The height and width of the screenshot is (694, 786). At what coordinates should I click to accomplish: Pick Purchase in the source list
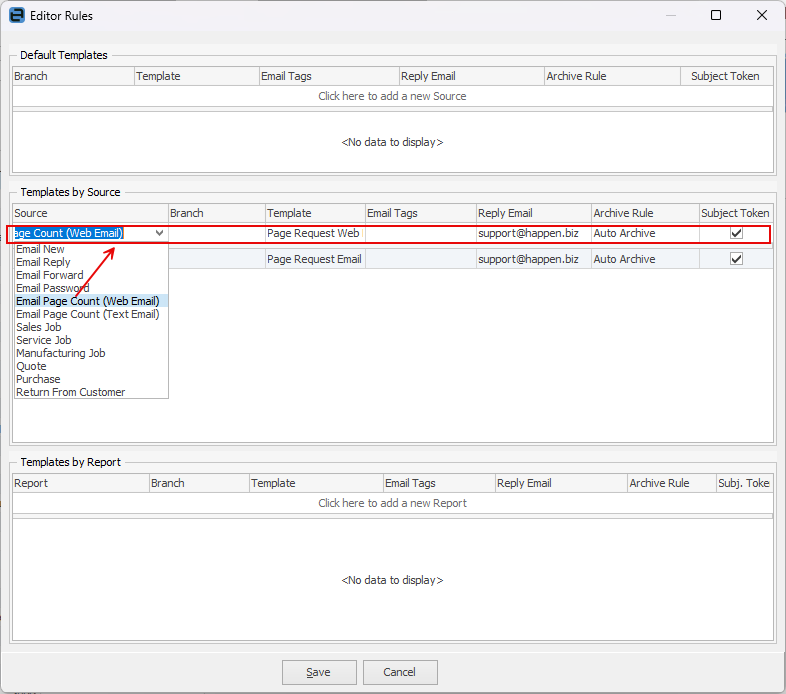point(91,380)
